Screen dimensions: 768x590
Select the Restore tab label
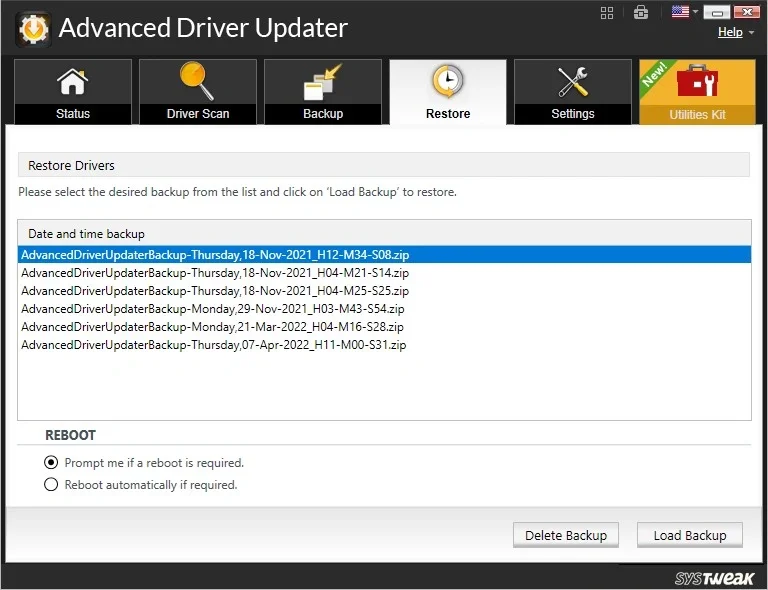[x=448, y=114]
